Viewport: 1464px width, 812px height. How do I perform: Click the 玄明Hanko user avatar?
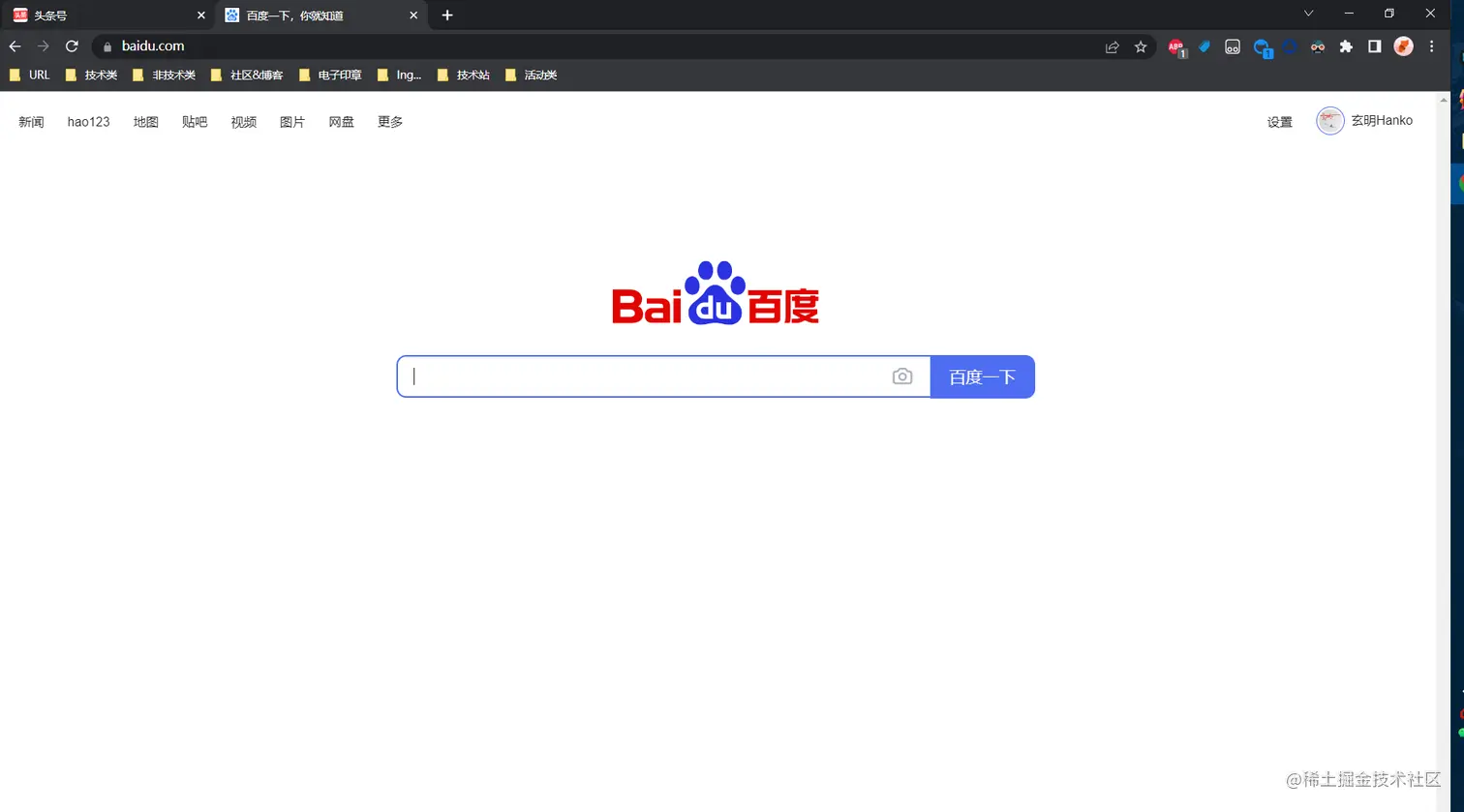click(1330, 121)
